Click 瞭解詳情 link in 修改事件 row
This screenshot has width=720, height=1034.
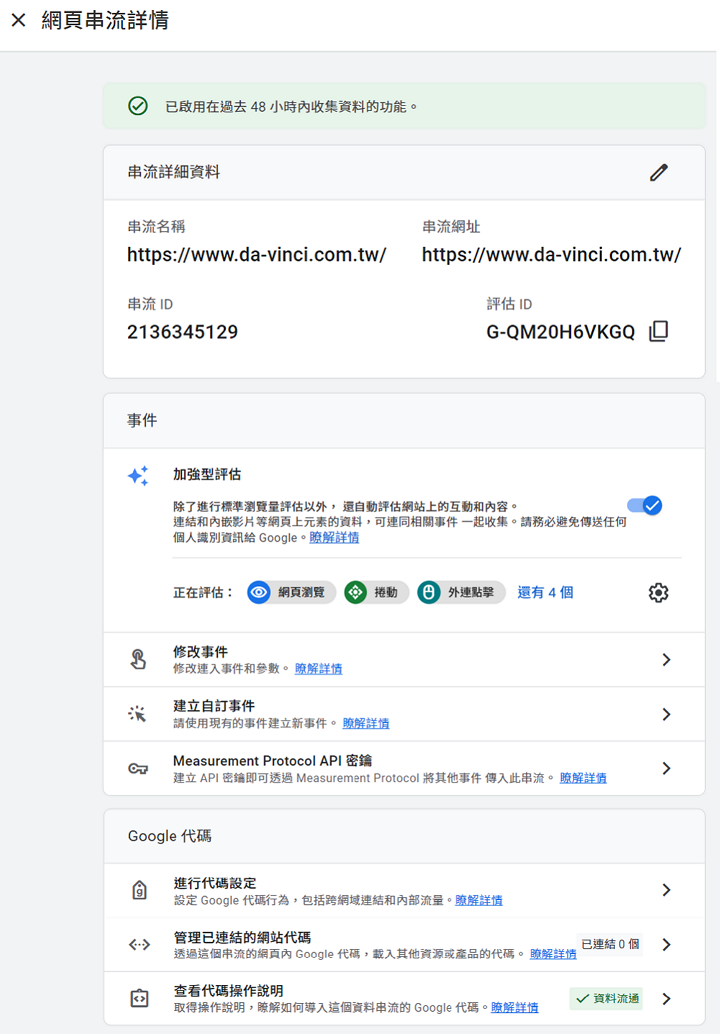coord(318,669)
